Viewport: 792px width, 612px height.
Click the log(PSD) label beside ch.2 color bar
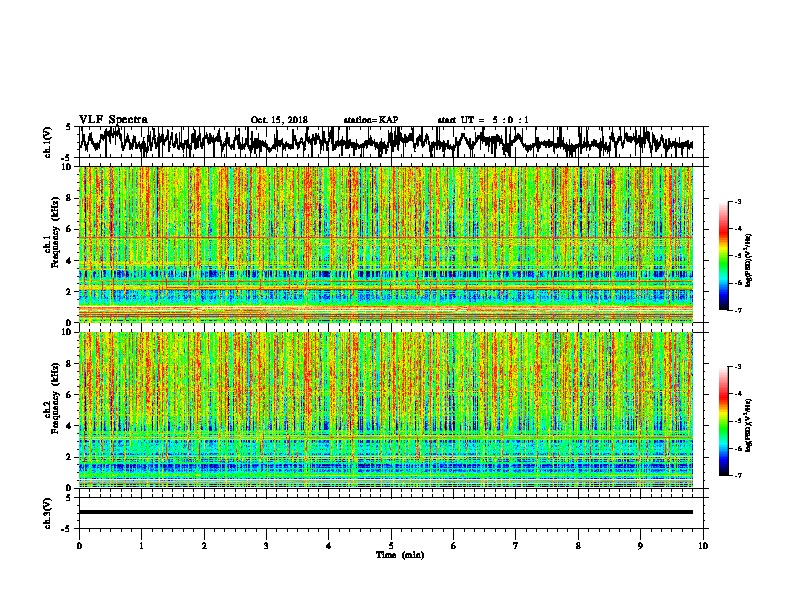click(748, 425)
